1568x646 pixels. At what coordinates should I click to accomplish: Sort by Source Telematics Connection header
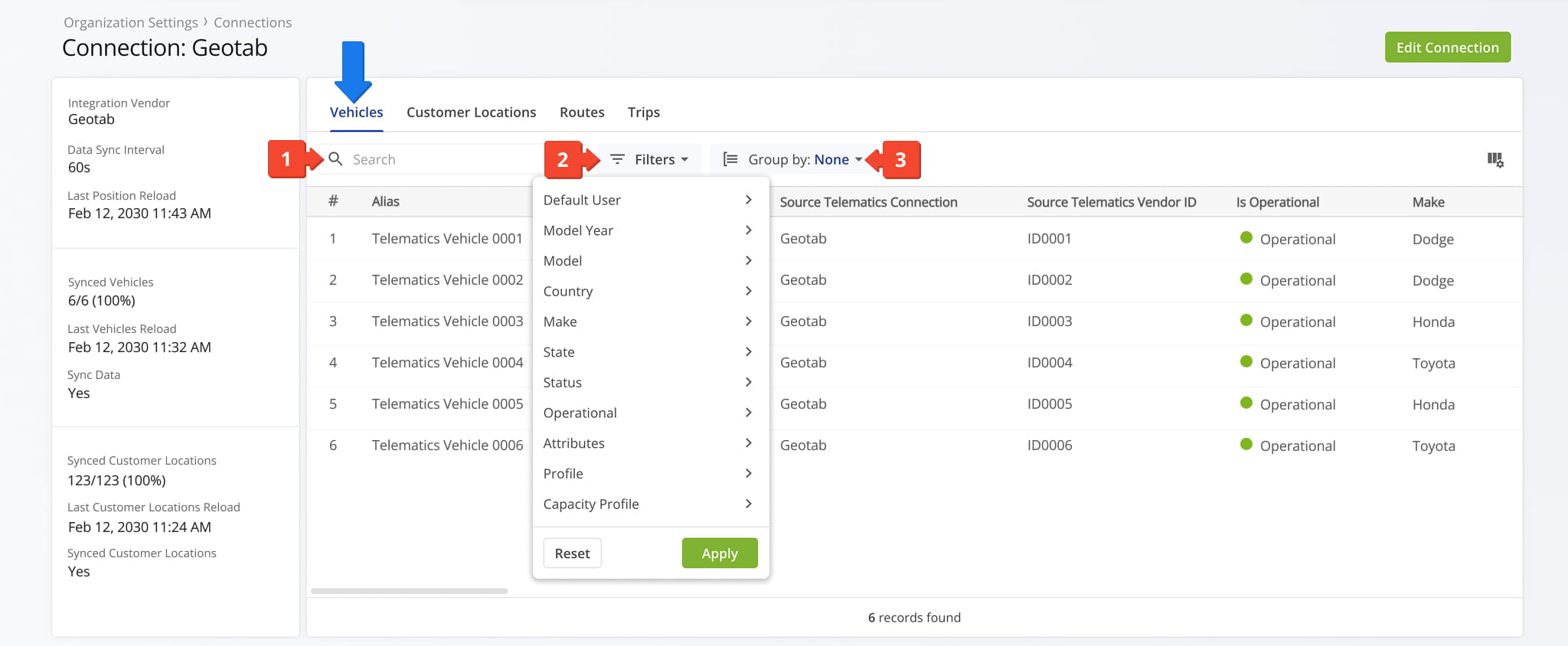click(x=868, y=202)
